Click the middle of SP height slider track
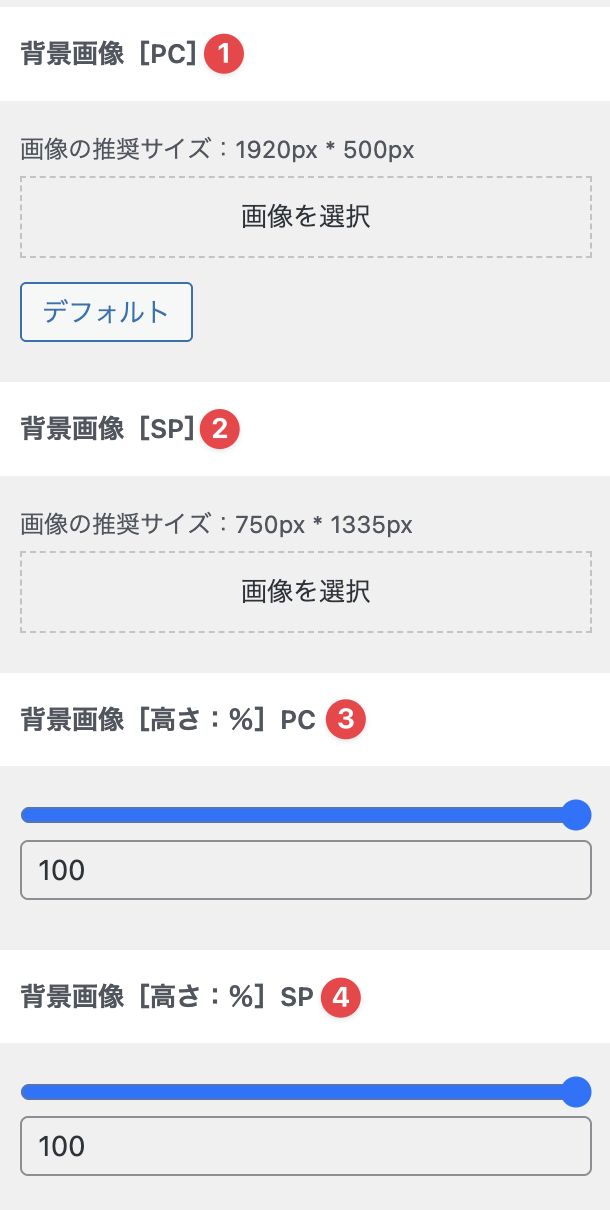 click(300, 1092)
